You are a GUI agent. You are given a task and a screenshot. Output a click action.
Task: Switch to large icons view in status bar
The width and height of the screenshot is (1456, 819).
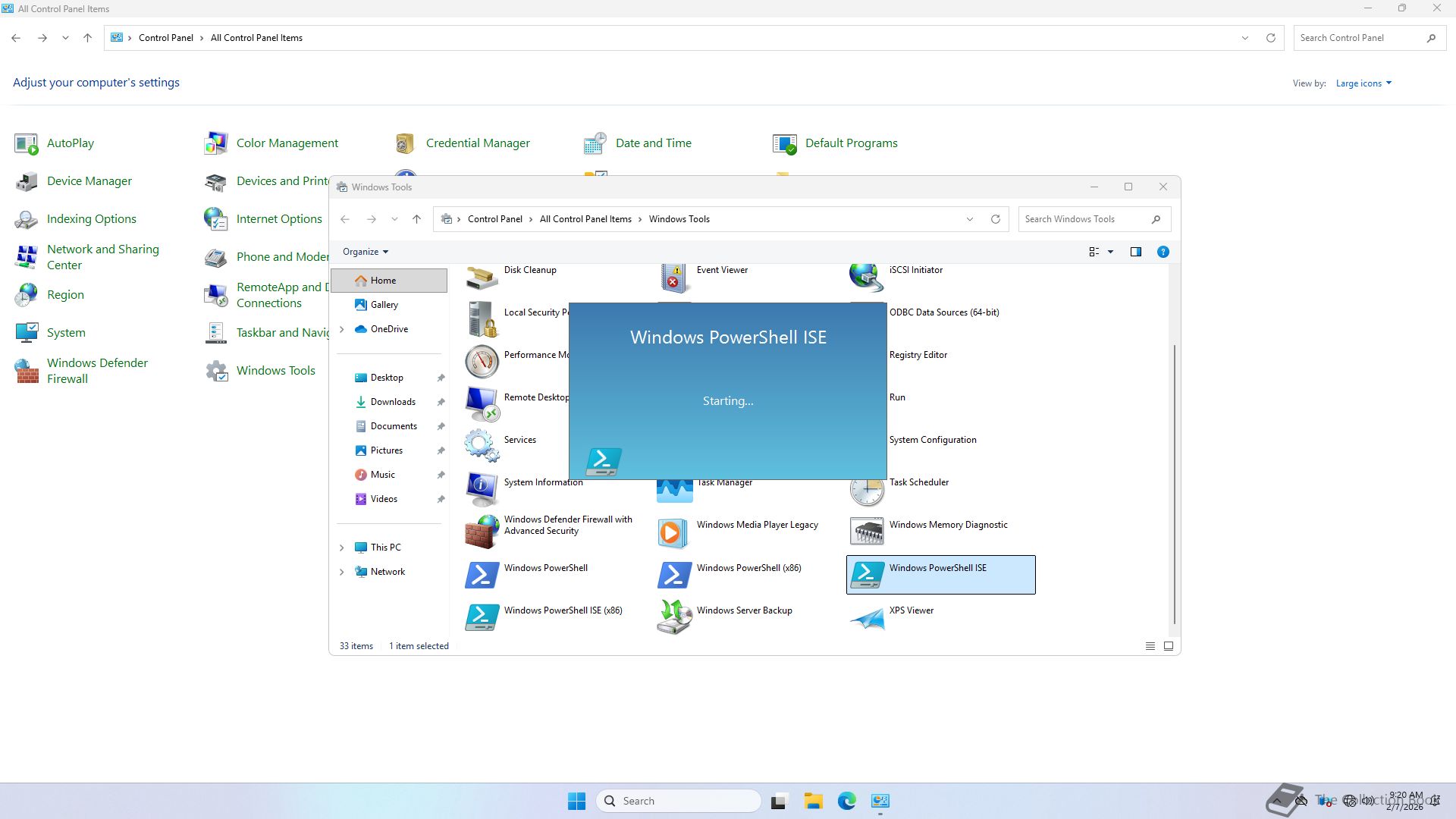pos(1169,646)
